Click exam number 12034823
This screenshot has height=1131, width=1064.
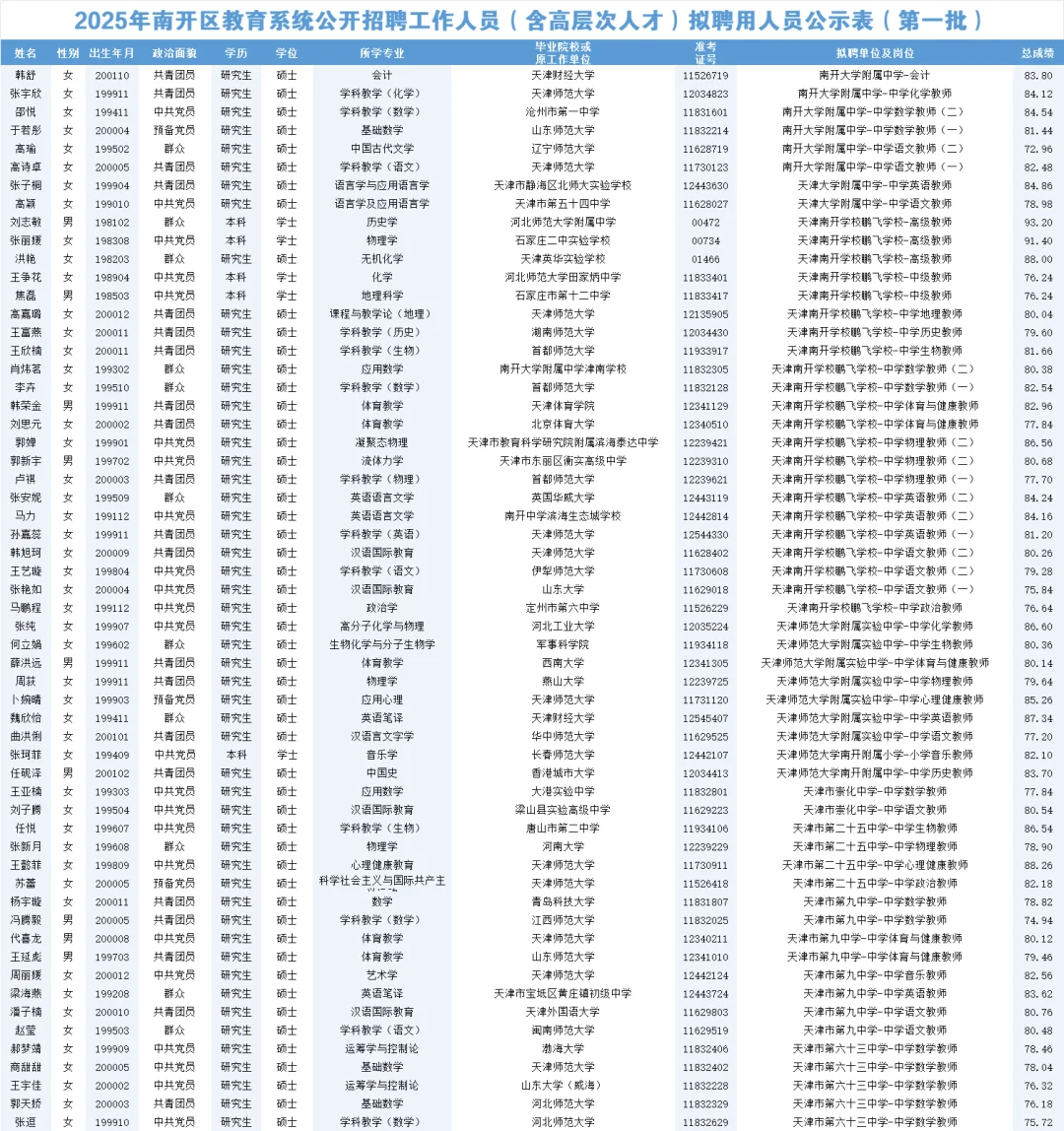click(x=704, y=94)
